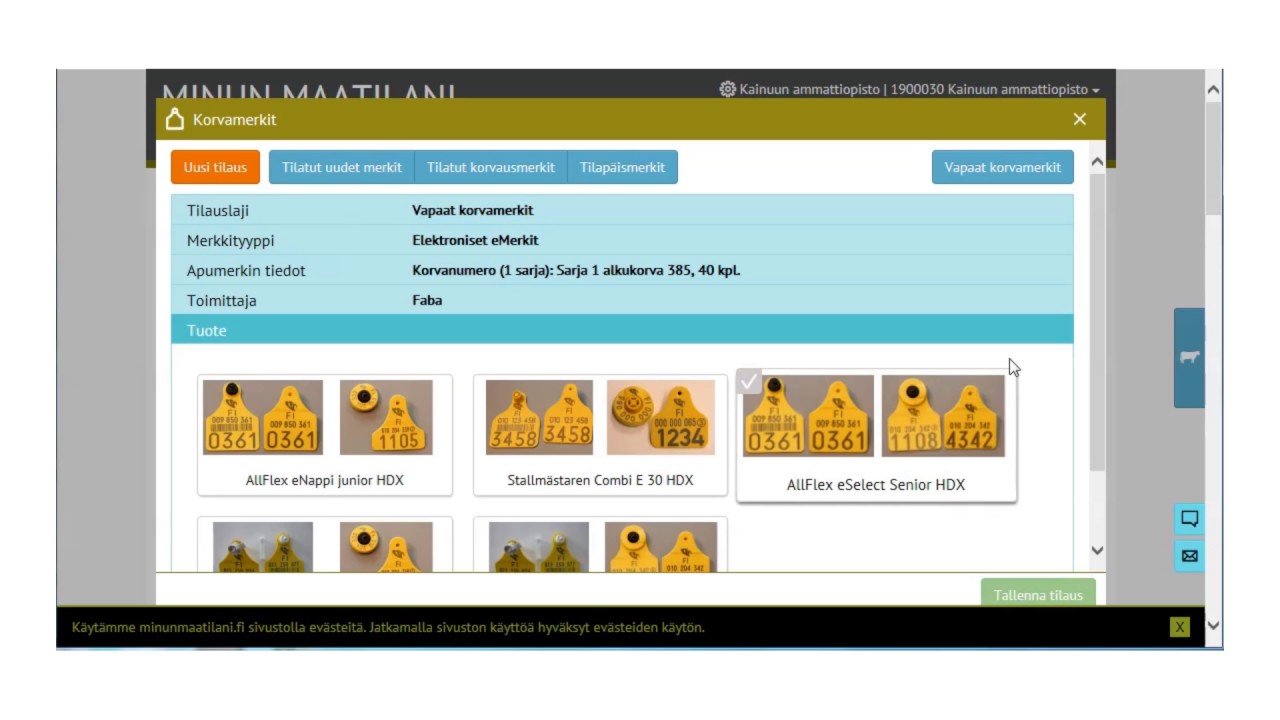Click the Tilauslaji row
This screenshot has width=1280, height=720.
(x=622, y=210)
